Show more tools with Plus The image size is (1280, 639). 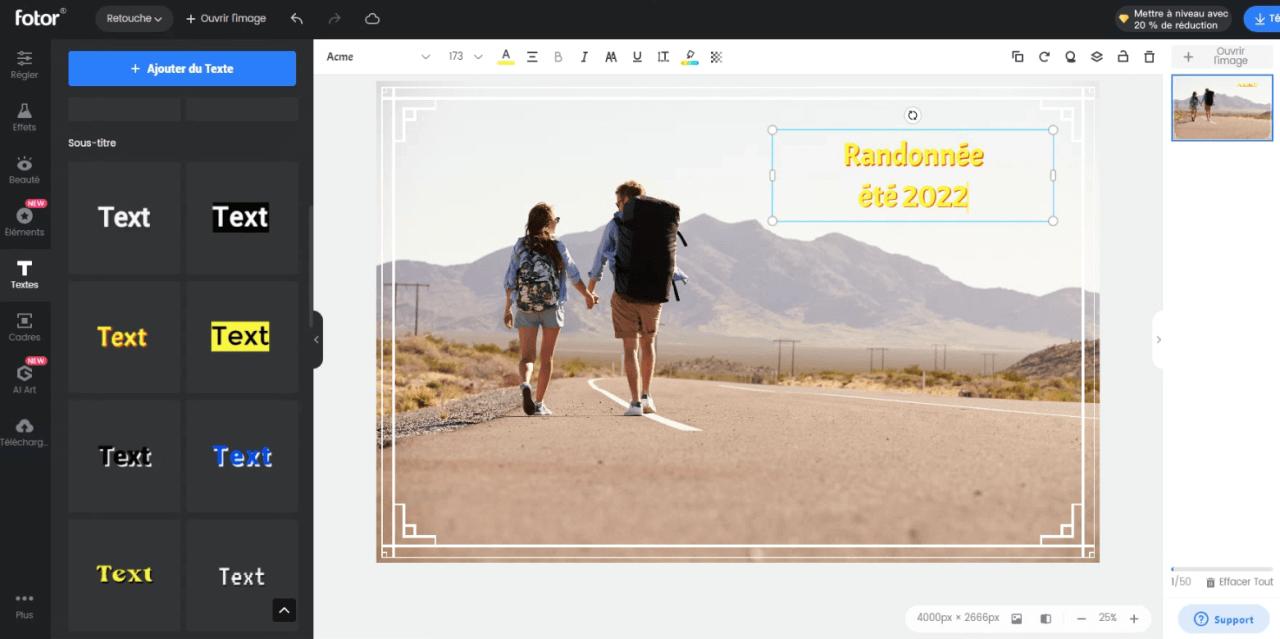24,605
